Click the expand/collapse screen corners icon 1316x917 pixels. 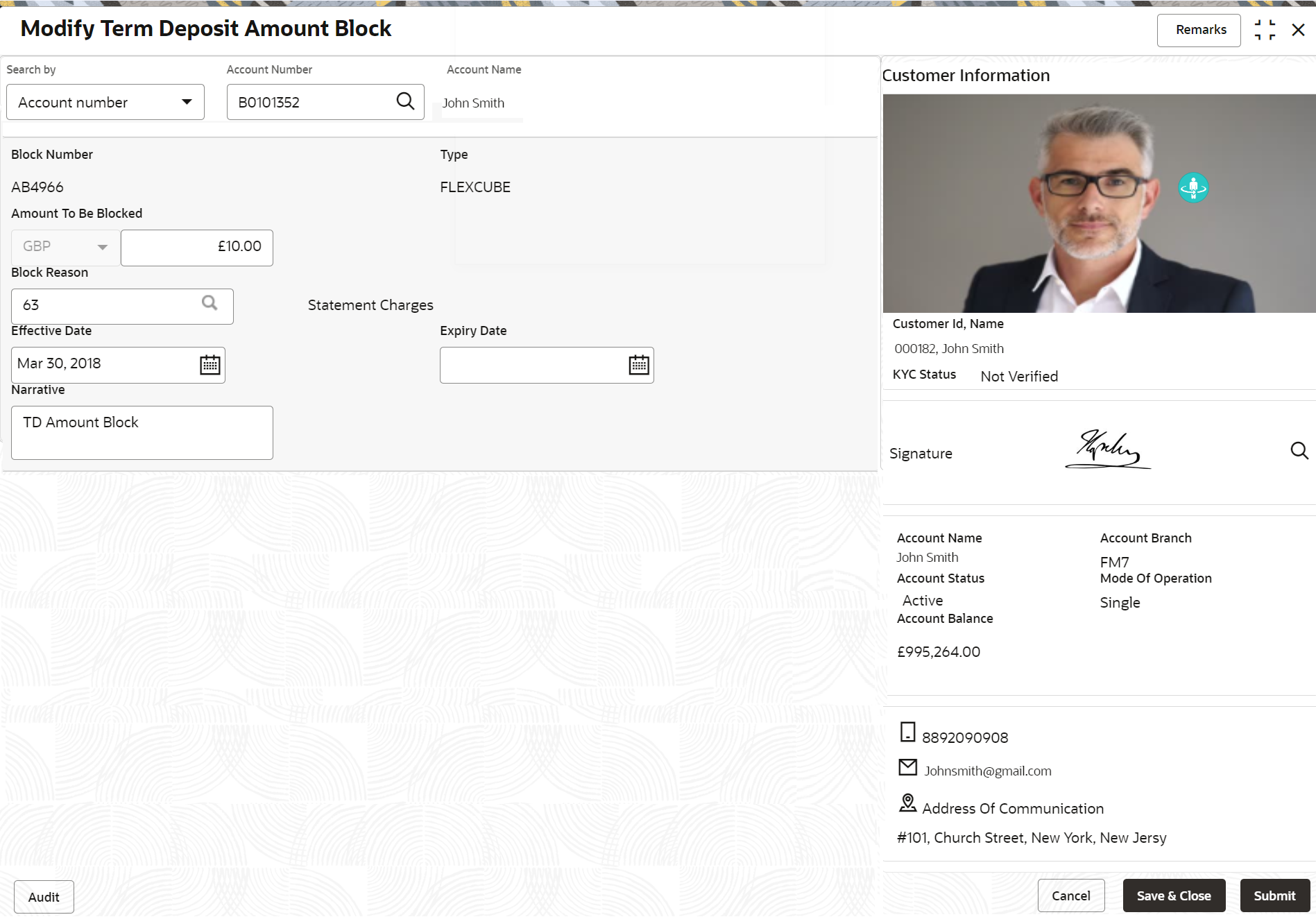(1265, 30)
